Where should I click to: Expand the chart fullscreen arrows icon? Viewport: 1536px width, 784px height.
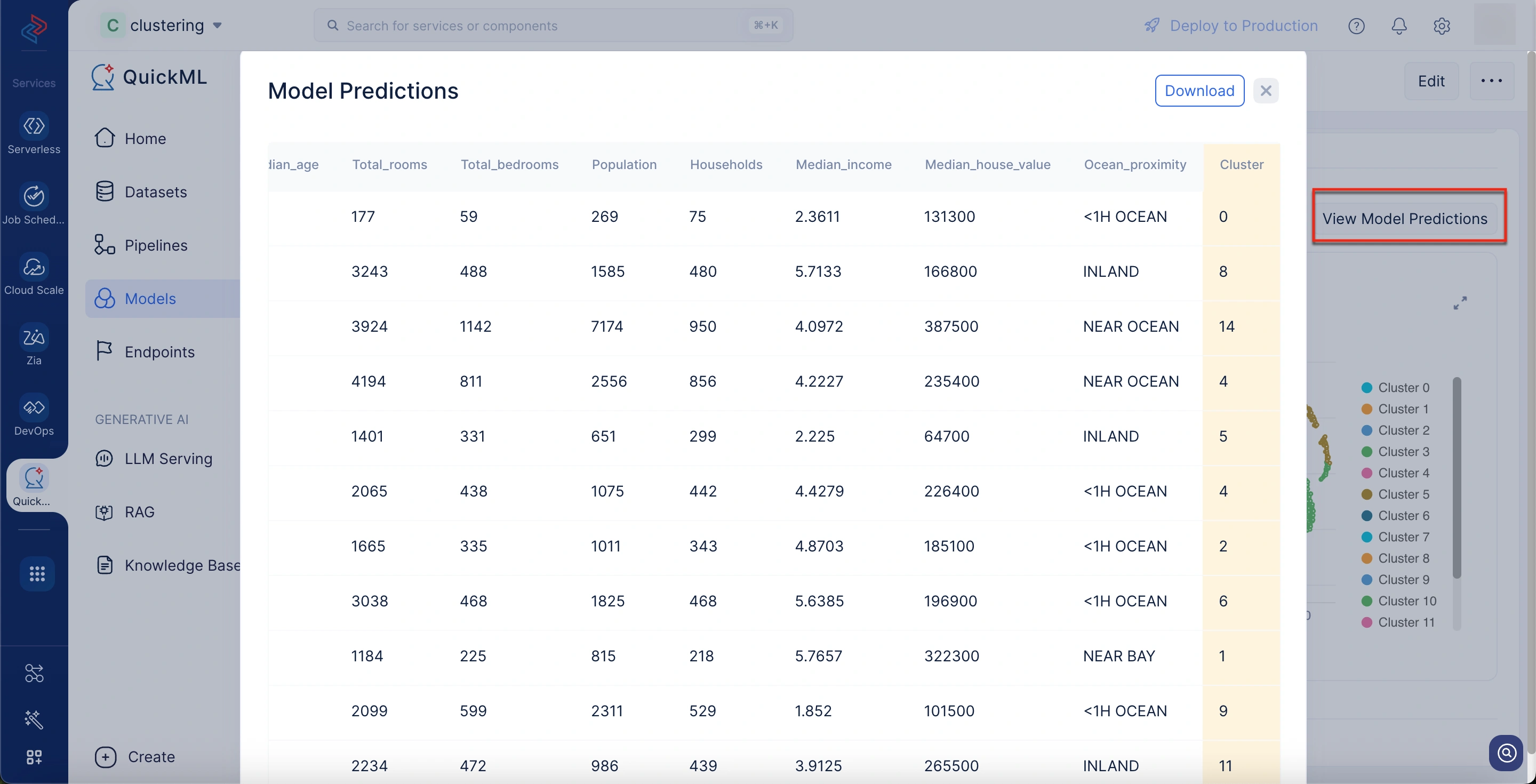coord(1460,303)
